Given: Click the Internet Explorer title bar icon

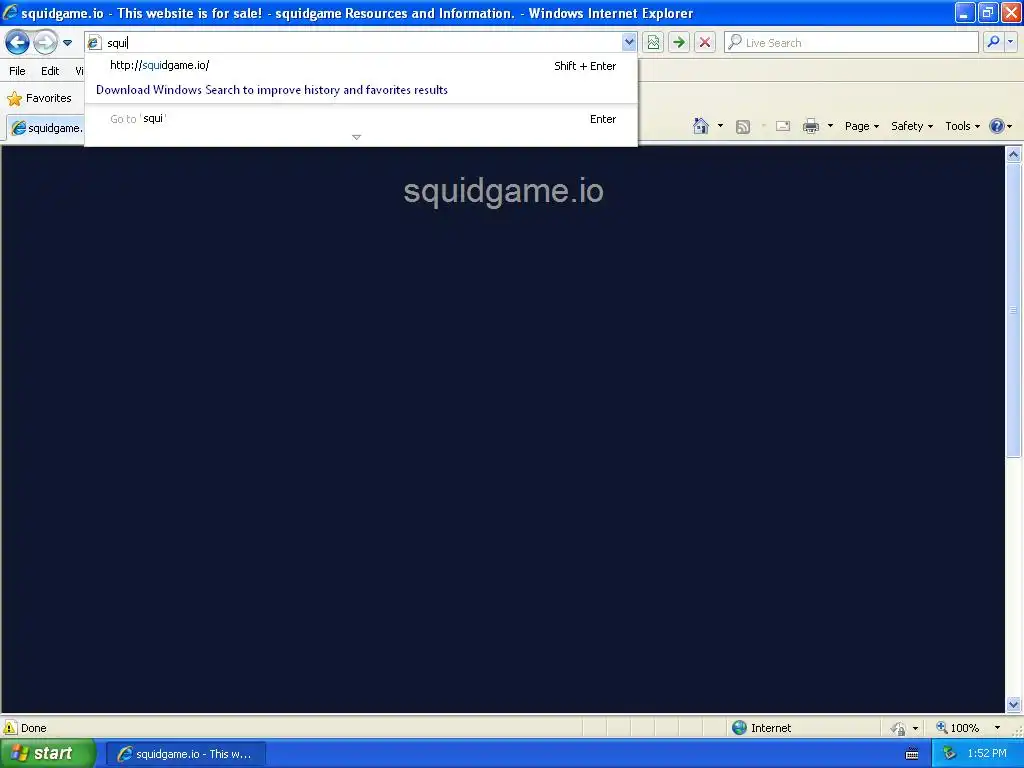Looking at the screenshot, I should tap(10, 12).
